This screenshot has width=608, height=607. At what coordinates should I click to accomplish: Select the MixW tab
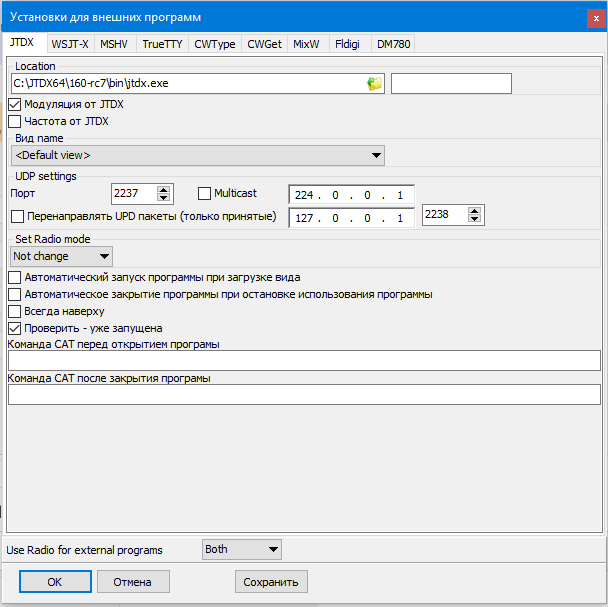pyautogui.click(x=306, y=44)
